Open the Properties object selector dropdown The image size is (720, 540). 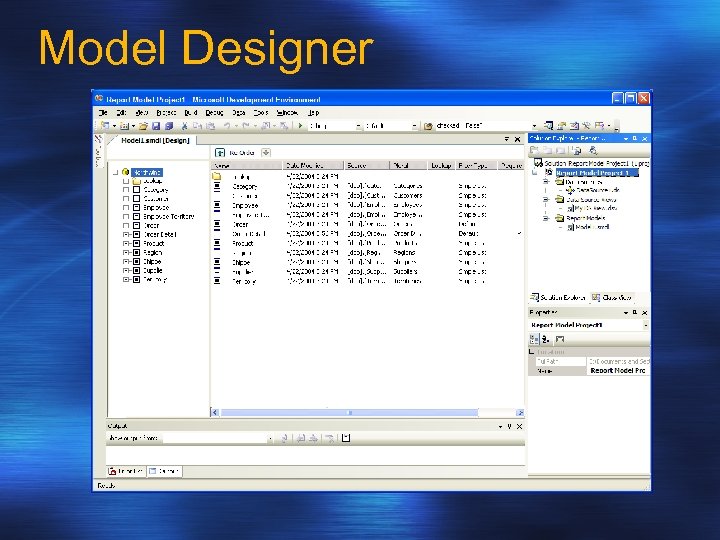coord(646,325)
